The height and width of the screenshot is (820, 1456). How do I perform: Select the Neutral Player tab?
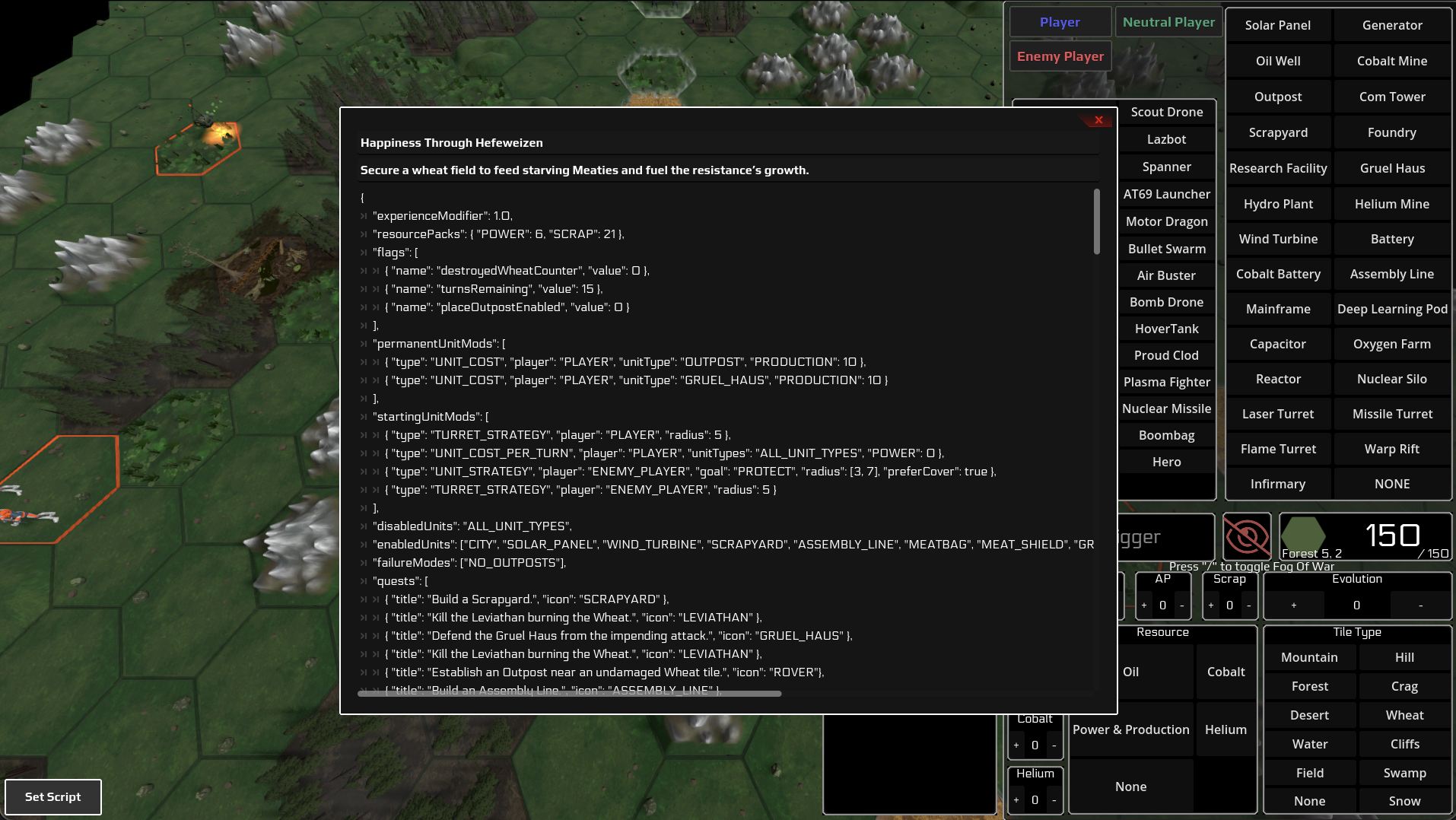(x=1168, y=22)
